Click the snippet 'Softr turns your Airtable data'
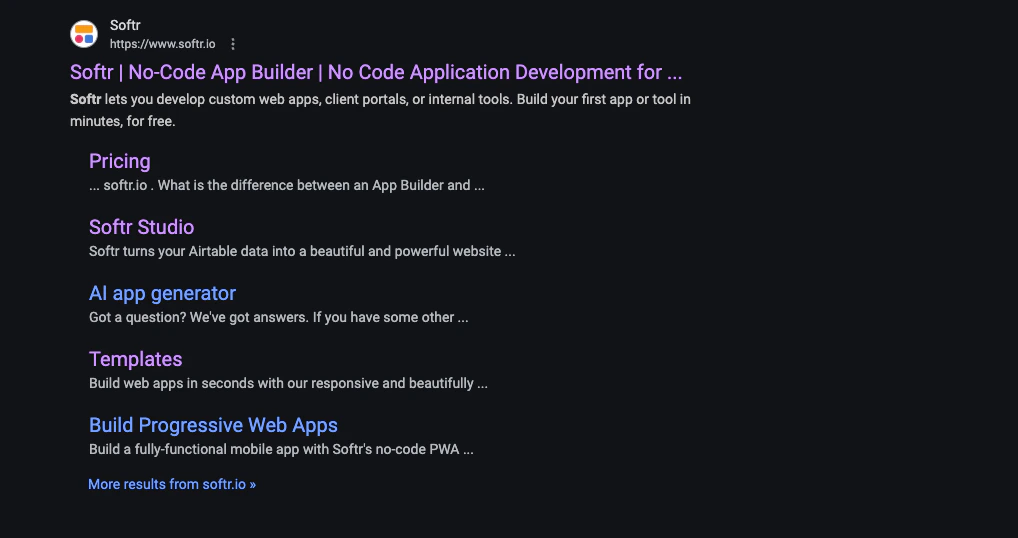Screen dimensions: 1018x538 pos(302,251)
